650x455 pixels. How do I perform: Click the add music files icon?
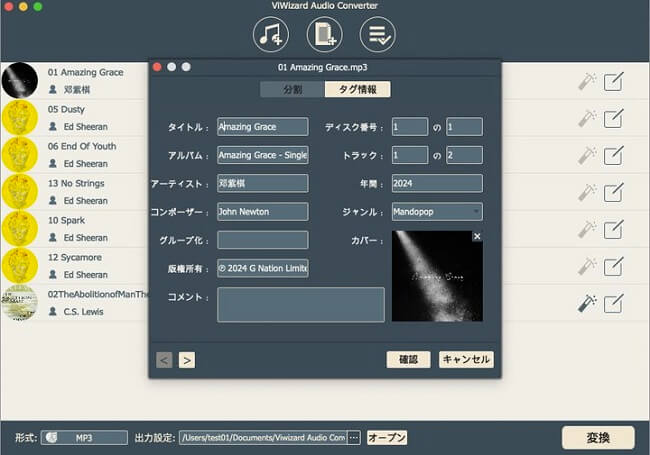click(271, 35)
